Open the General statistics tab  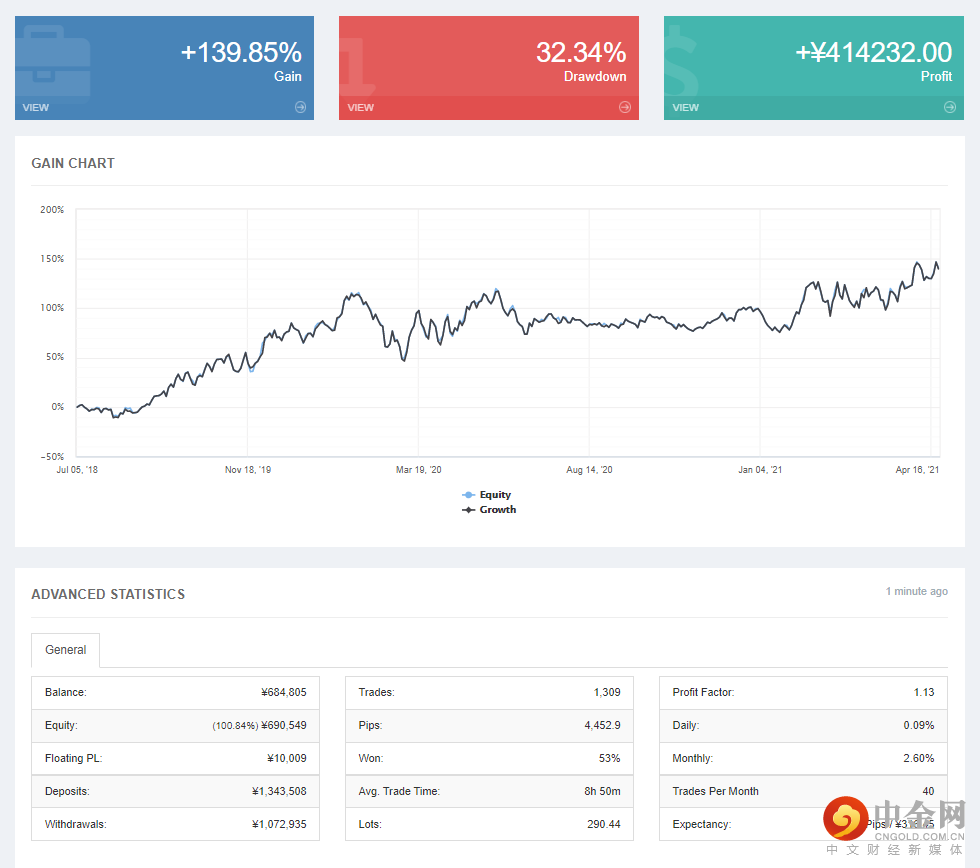pos(66,650)
